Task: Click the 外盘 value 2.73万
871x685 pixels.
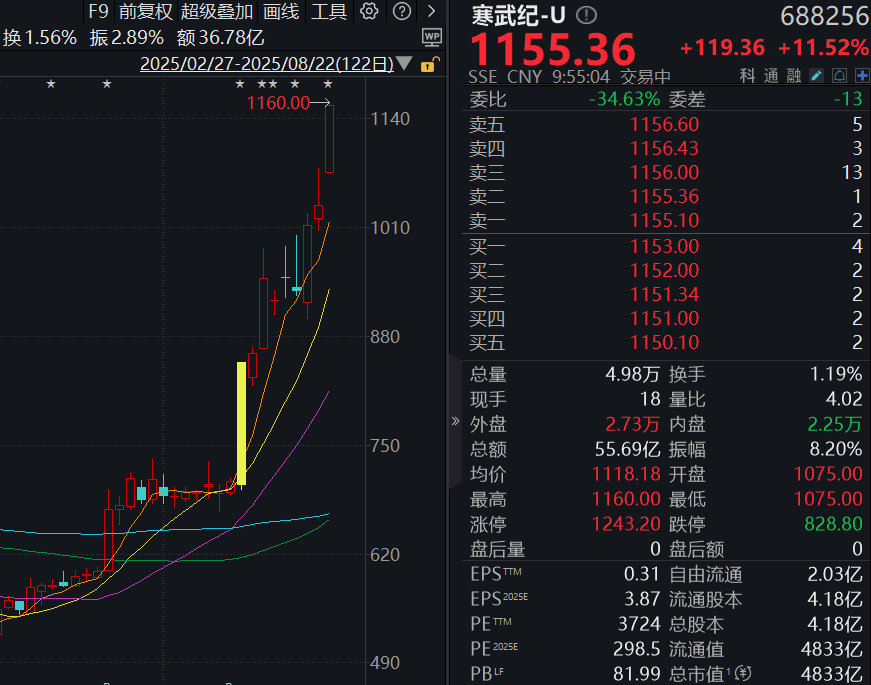Action: pos(632,424)
